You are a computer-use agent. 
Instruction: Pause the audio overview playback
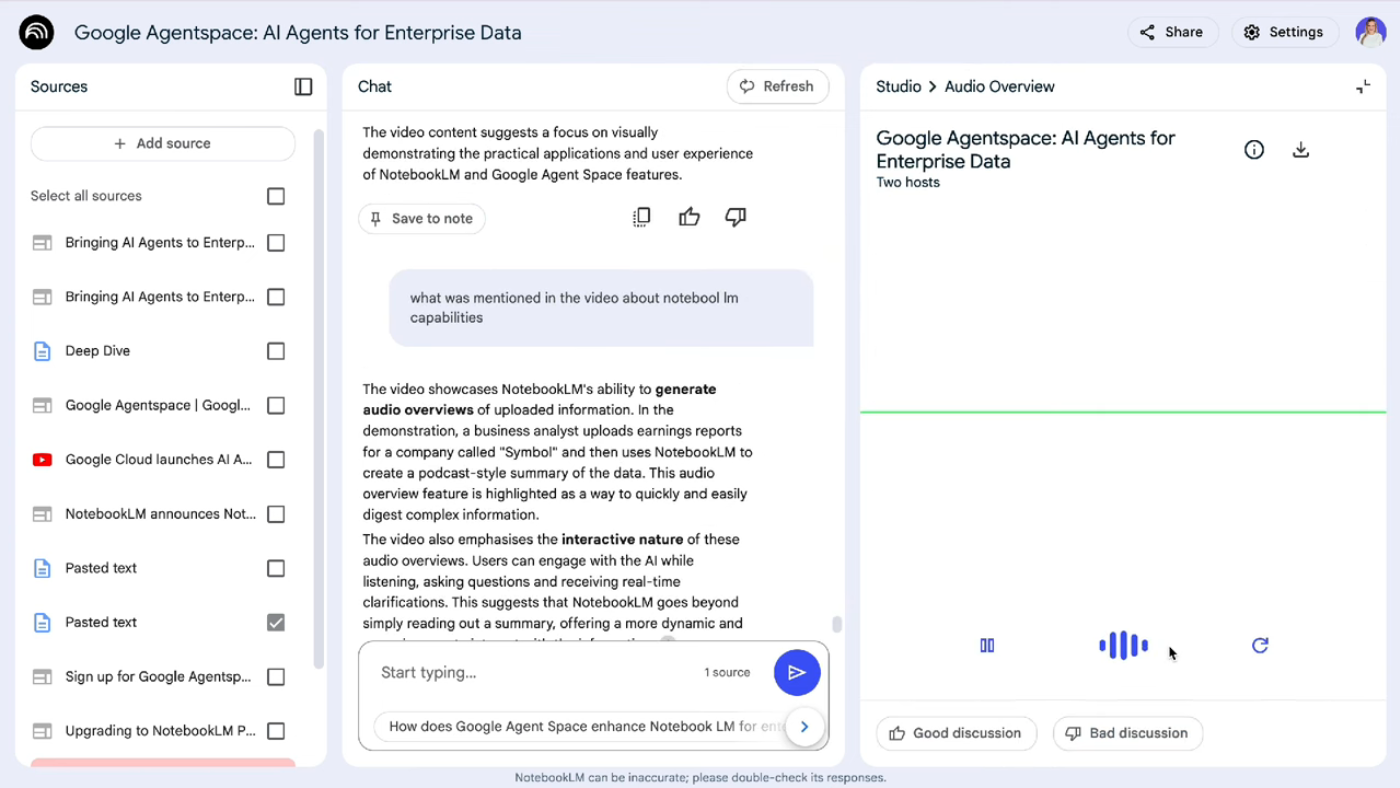(987, 646)
